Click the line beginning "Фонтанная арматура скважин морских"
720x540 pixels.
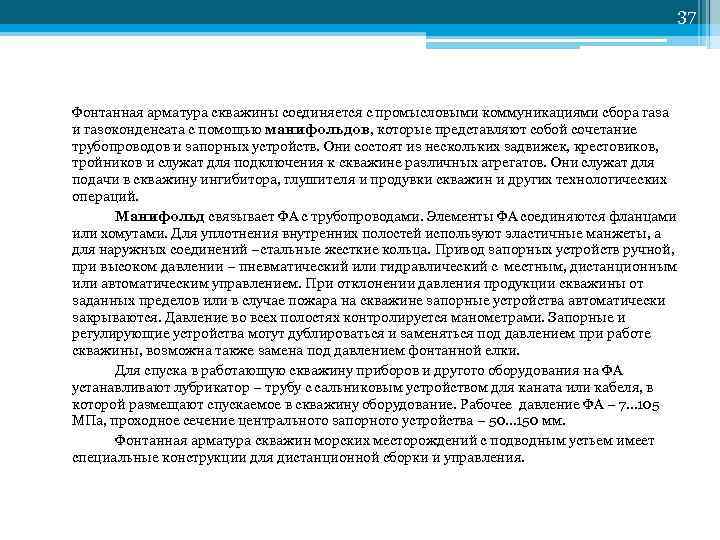point(385,441)
